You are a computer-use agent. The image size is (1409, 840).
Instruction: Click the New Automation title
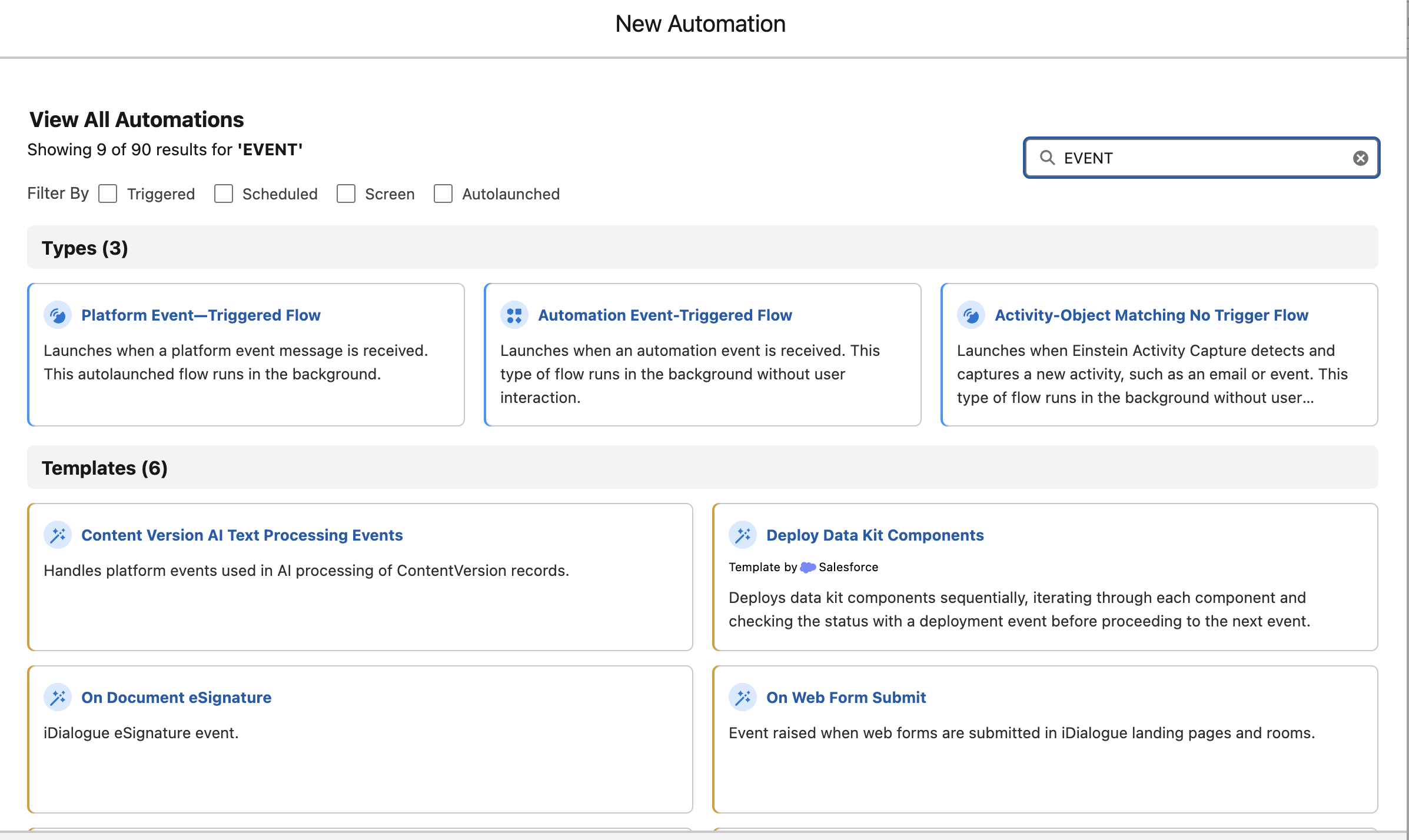coord(700,24)
